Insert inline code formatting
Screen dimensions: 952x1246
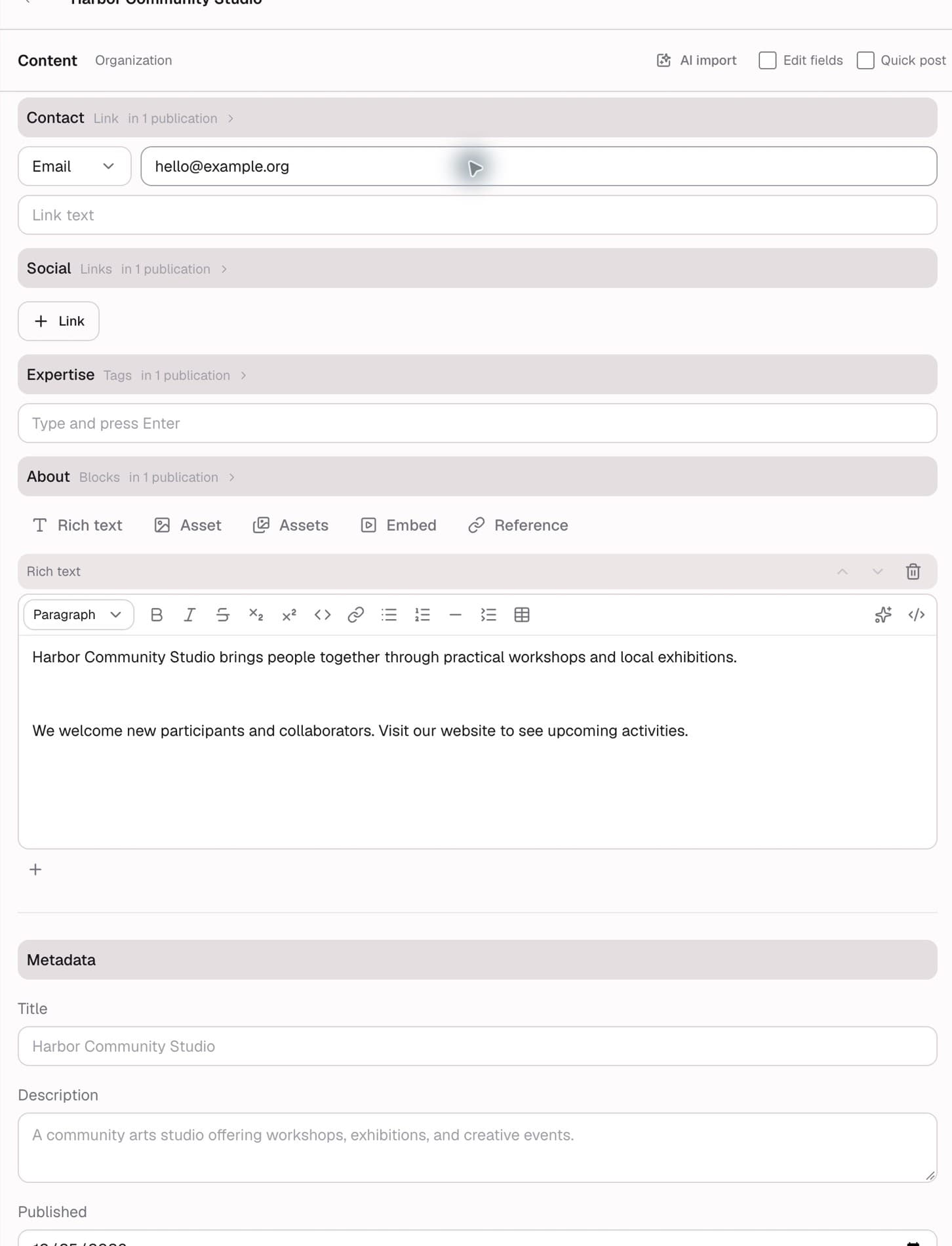click(x=323, y=614)
